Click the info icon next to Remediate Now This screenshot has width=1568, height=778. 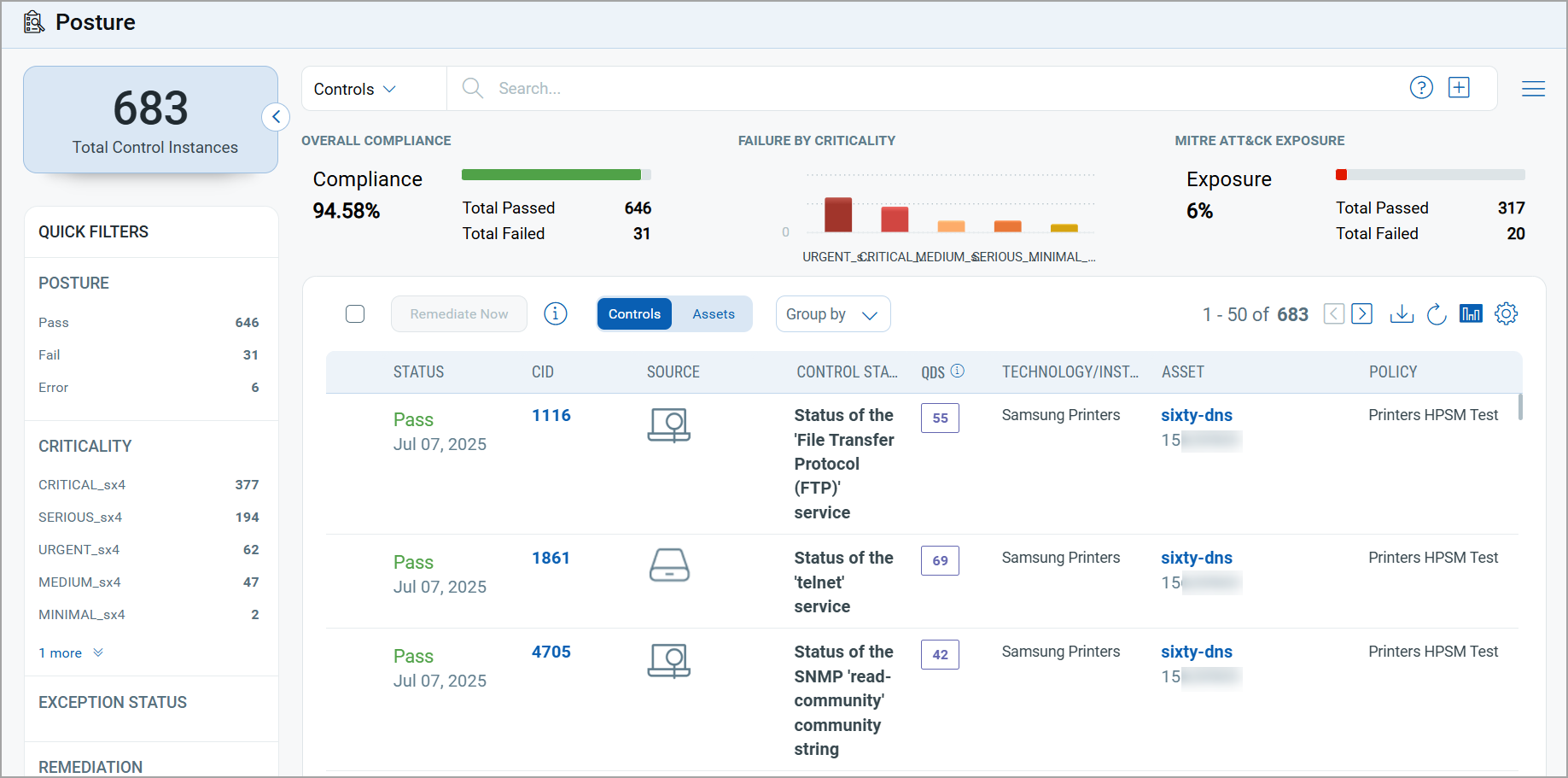tap(556, 313)
